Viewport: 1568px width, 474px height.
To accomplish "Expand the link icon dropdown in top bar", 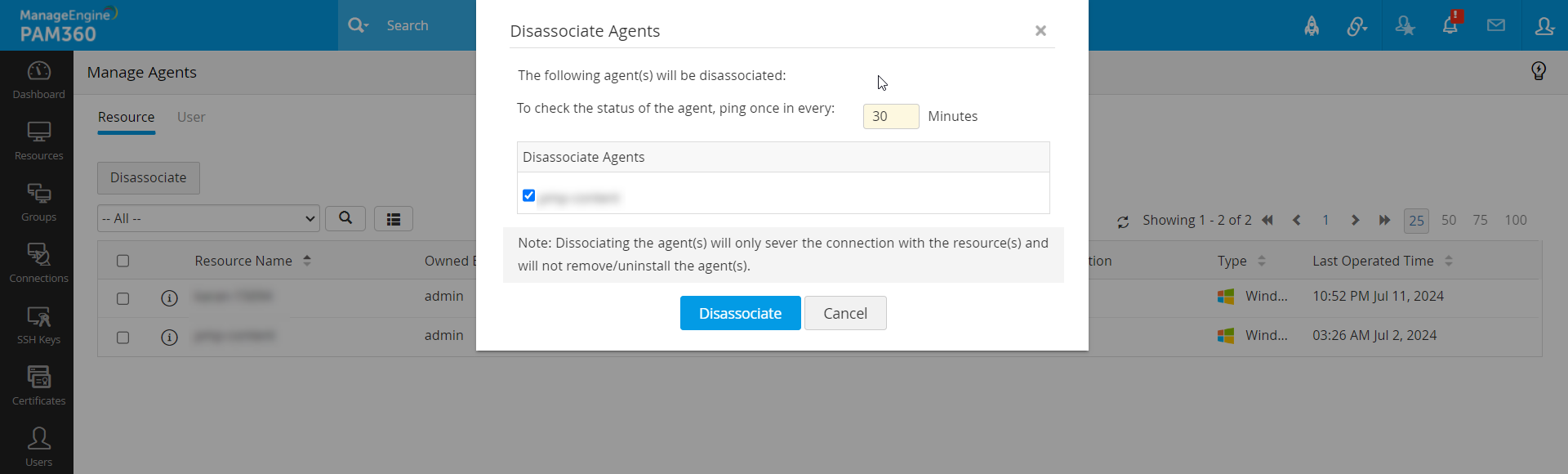I will 1357,25.
